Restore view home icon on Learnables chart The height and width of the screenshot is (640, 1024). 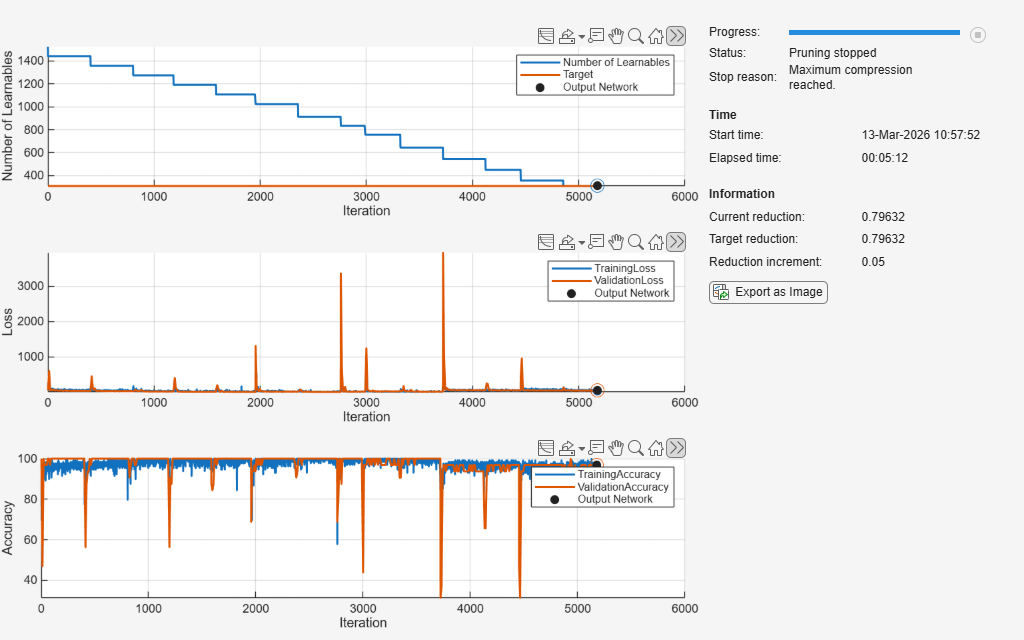click(656, 36)
